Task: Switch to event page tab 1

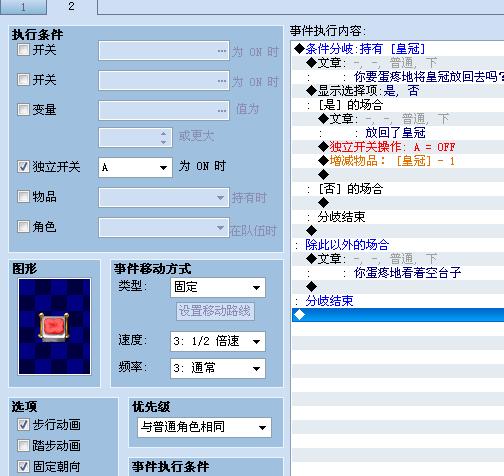Action: [x=23, y=7]
